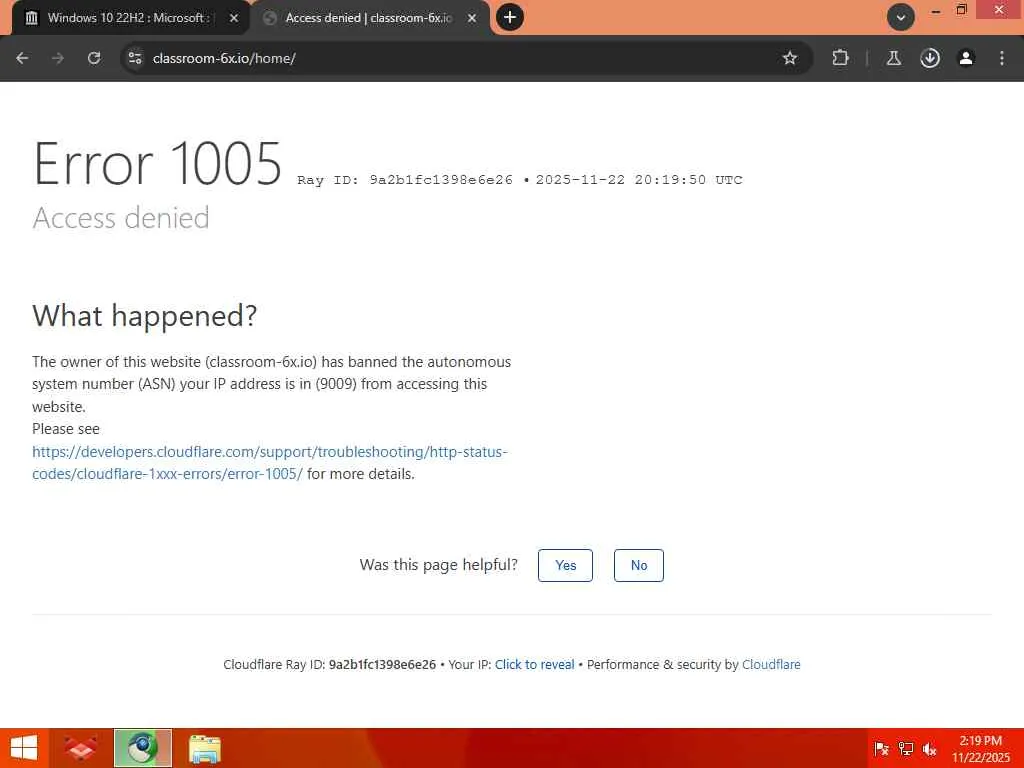Click the forward navigation arrow
Image resolution: width=1024 pixels, height=768 pixels.
[58, 58]
